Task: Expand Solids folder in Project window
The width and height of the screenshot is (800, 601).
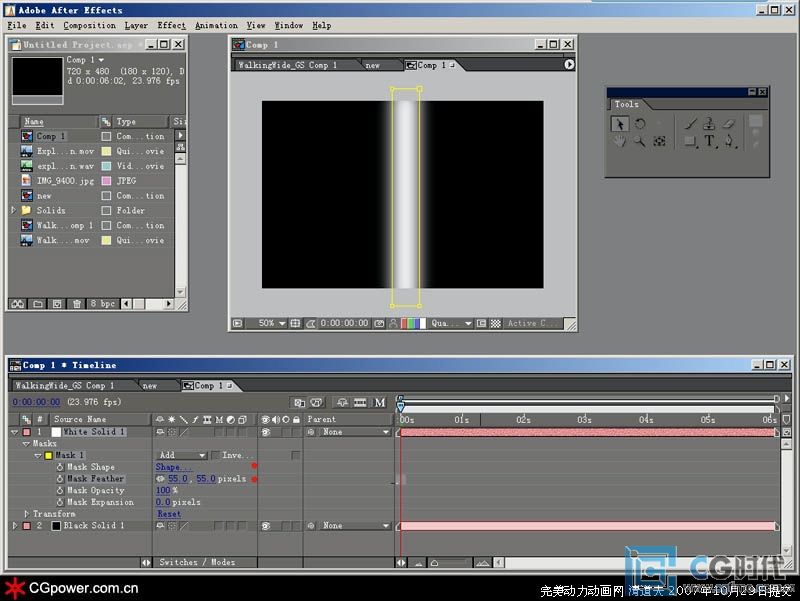Action: pos(14,210)
